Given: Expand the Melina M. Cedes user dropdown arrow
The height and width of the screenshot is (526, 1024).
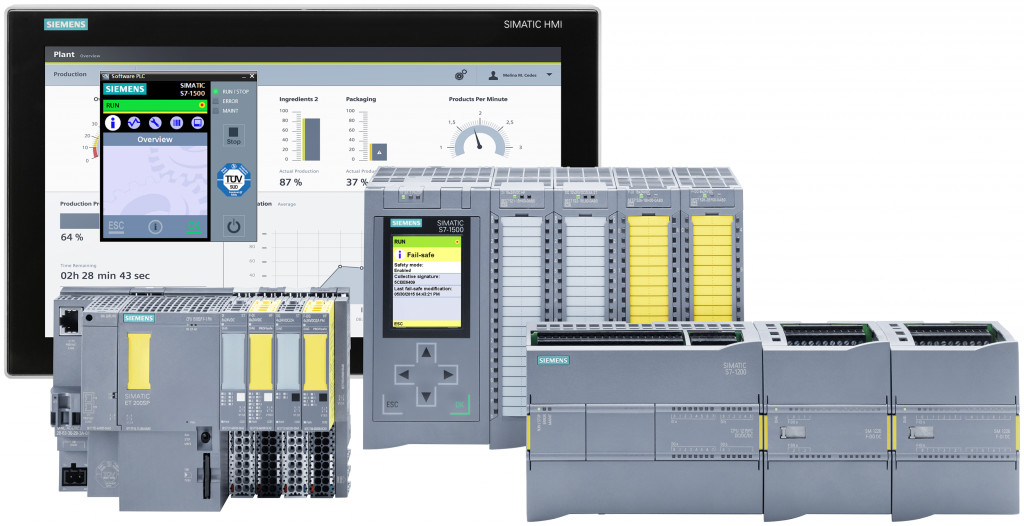Looking at the screenshot, I should point(549,75).
